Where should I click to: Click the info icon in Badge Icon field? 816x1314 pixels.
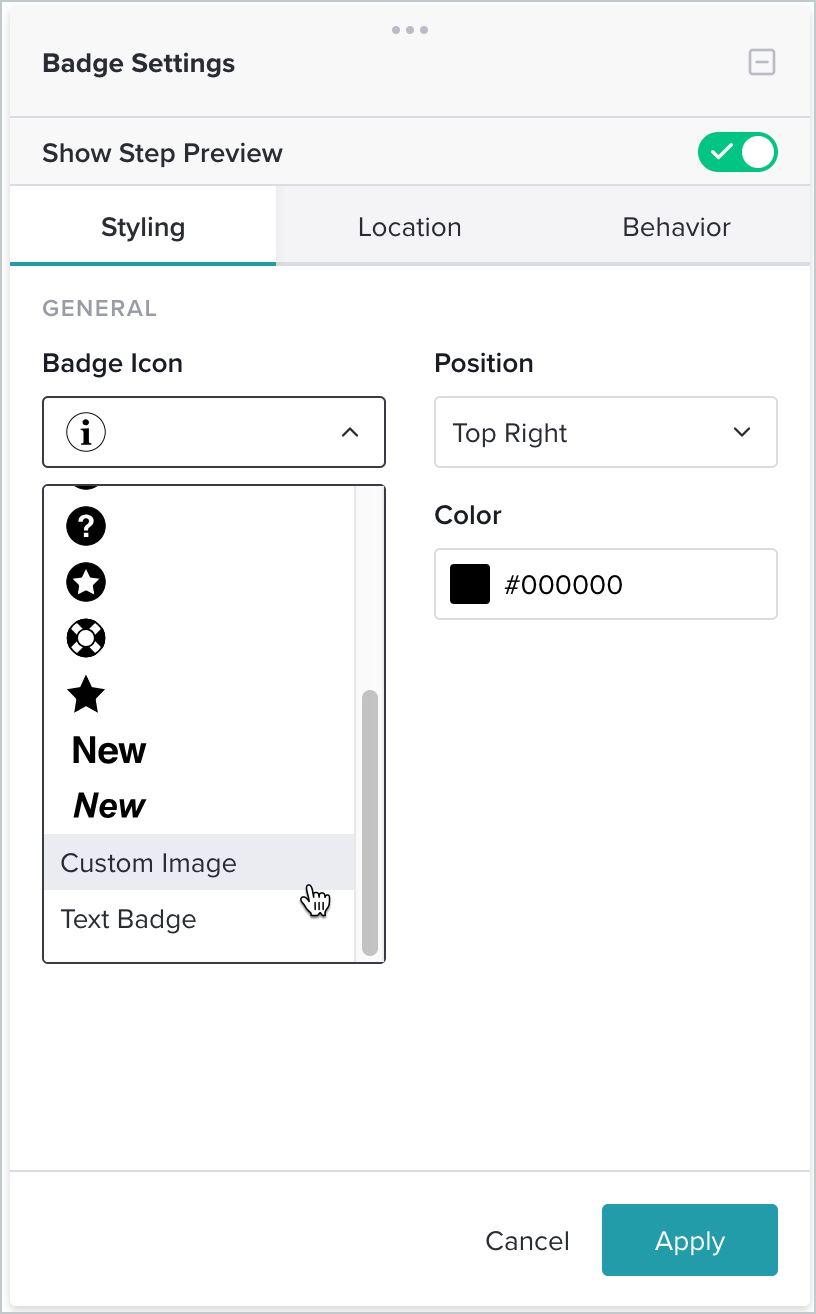point(86,432)
